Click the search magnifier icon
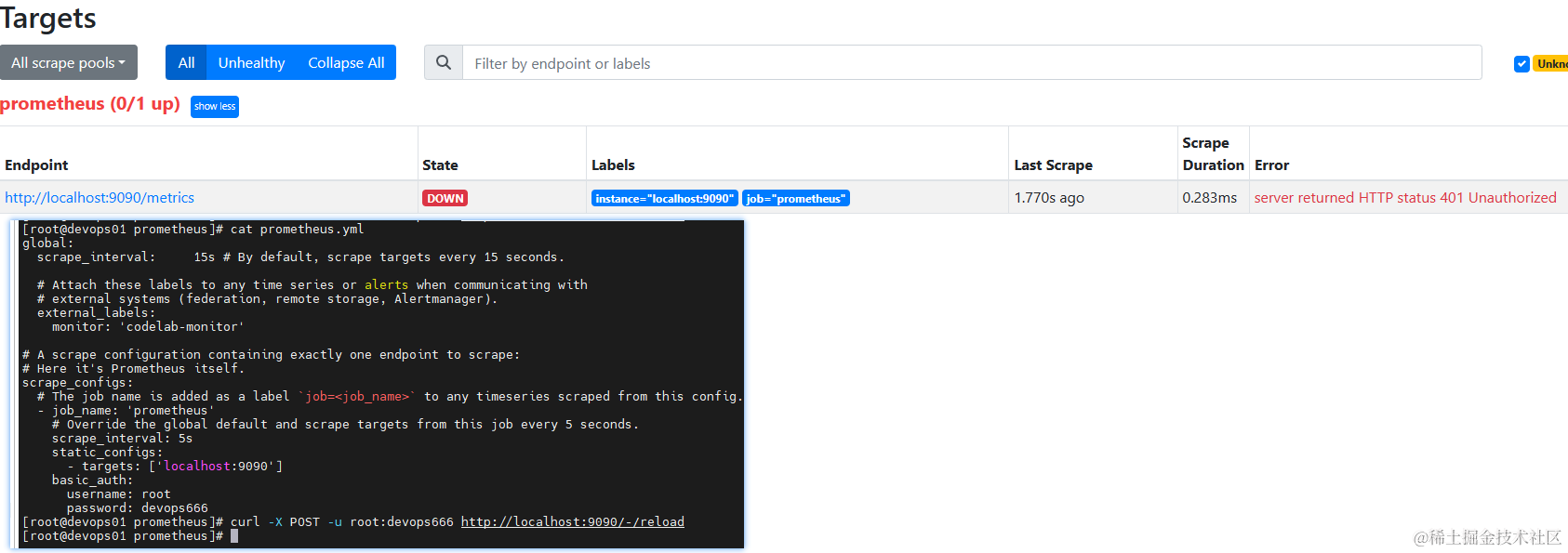The image size is (1568, 553). [x=444, y=62]
